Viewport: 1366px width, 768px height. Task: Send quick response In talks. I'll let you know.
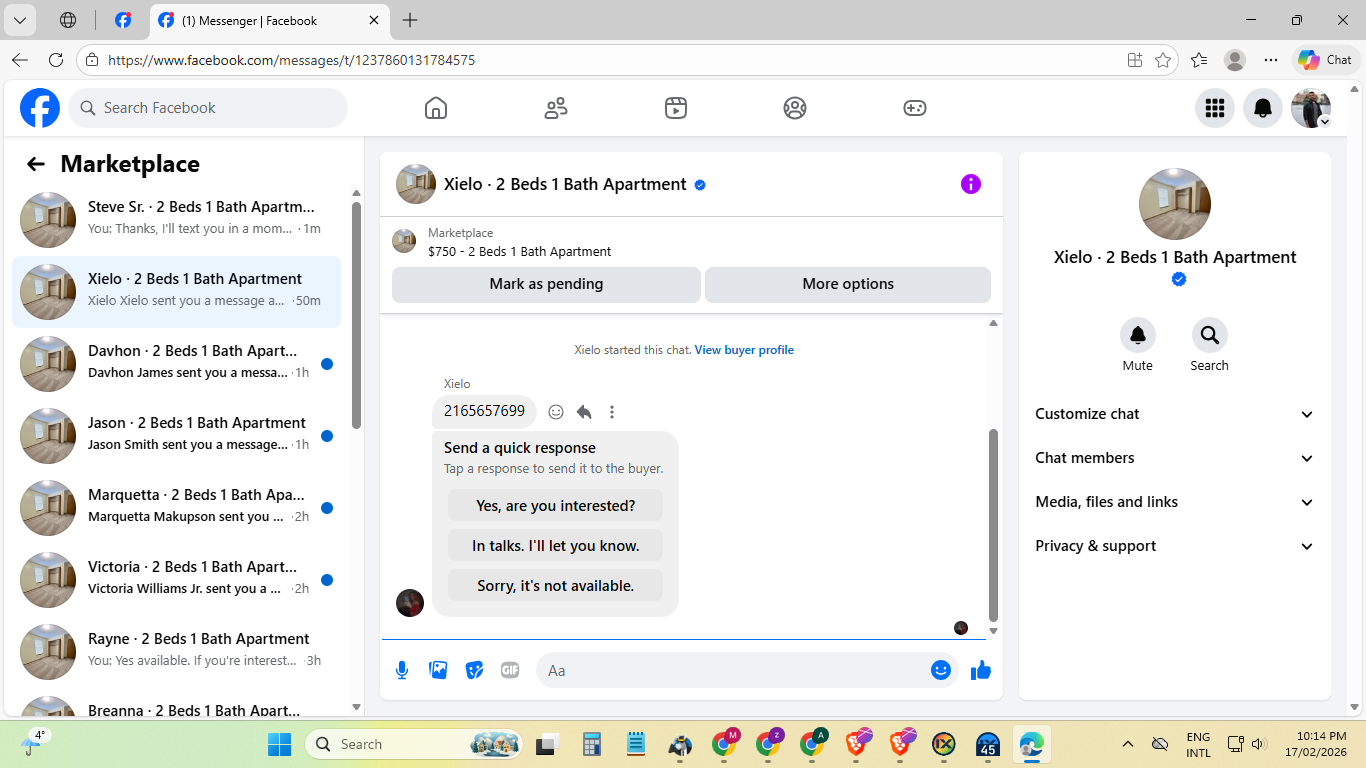[555, 546]
